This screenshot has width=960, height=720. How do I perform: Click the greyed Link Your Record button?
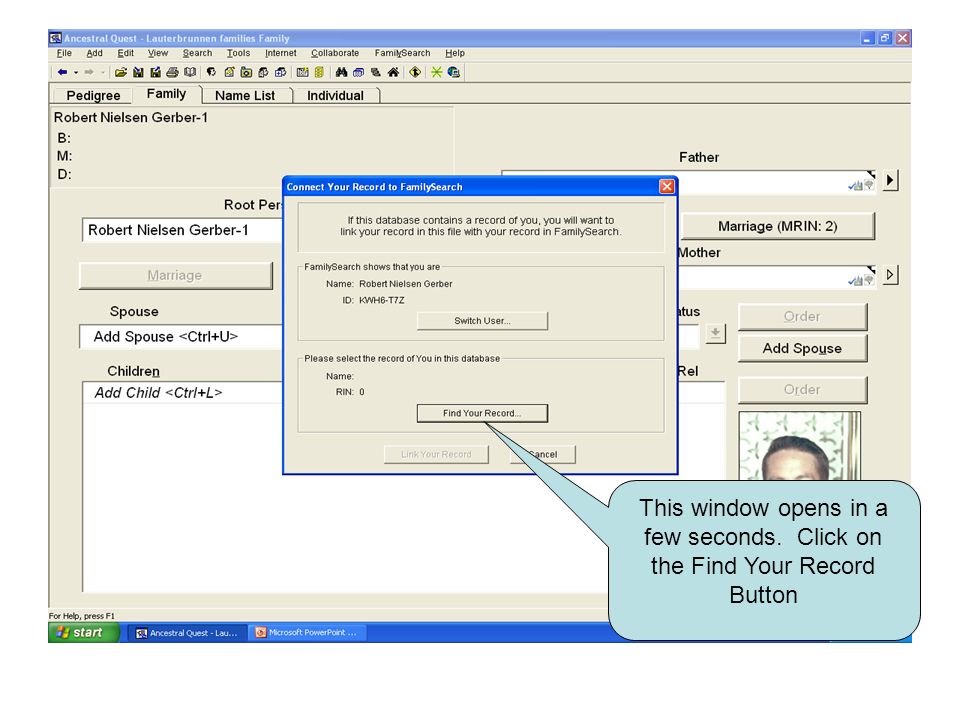coord(437,454)
